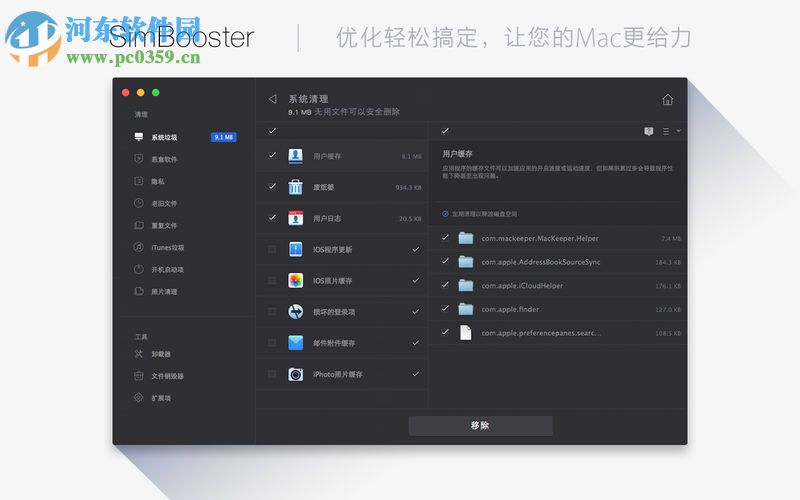
Task: Check the iPhoto照片缓存 checkbox
Action: tap(272, 374)
